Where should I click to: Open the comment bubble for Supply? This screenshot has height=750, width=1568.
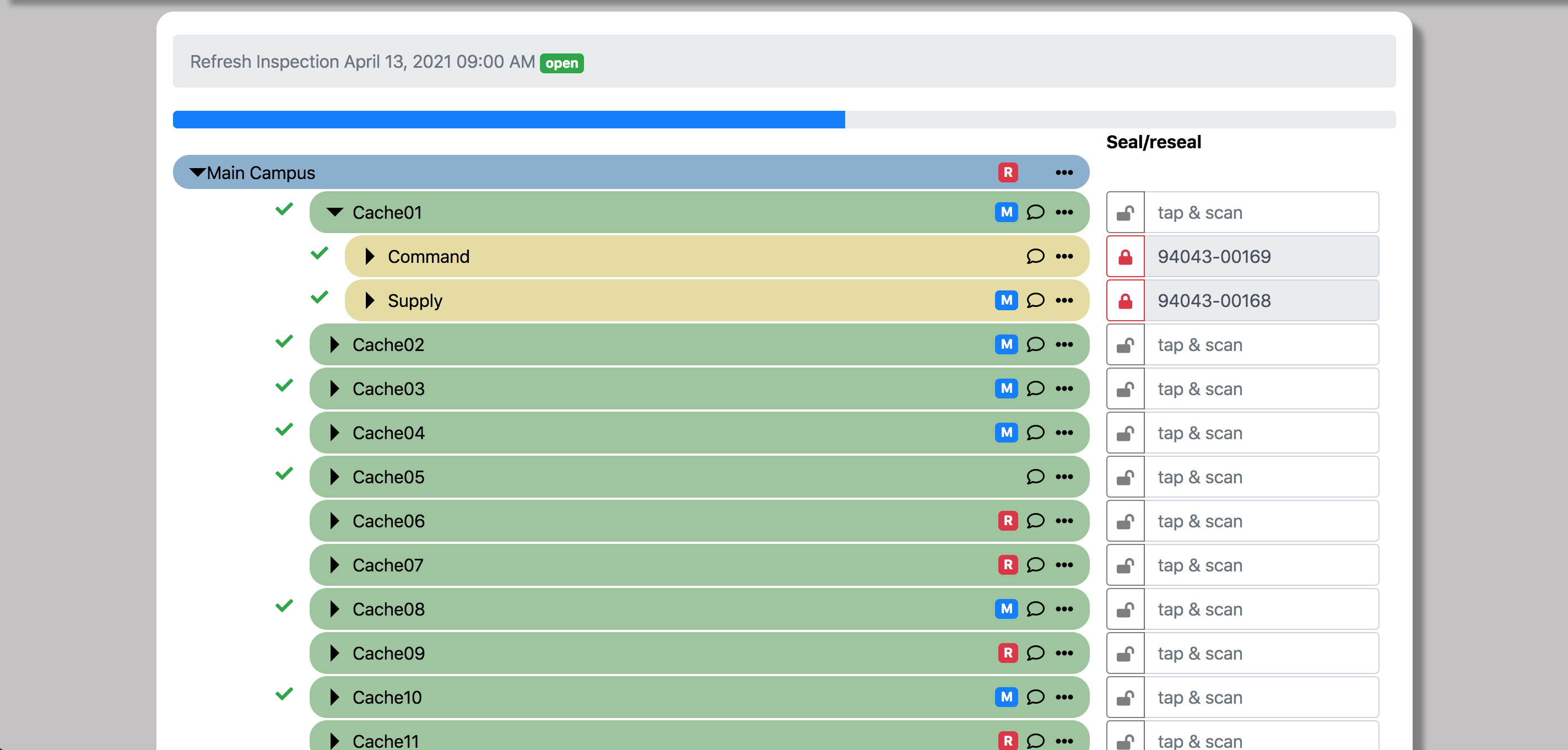pos(1035,300)
